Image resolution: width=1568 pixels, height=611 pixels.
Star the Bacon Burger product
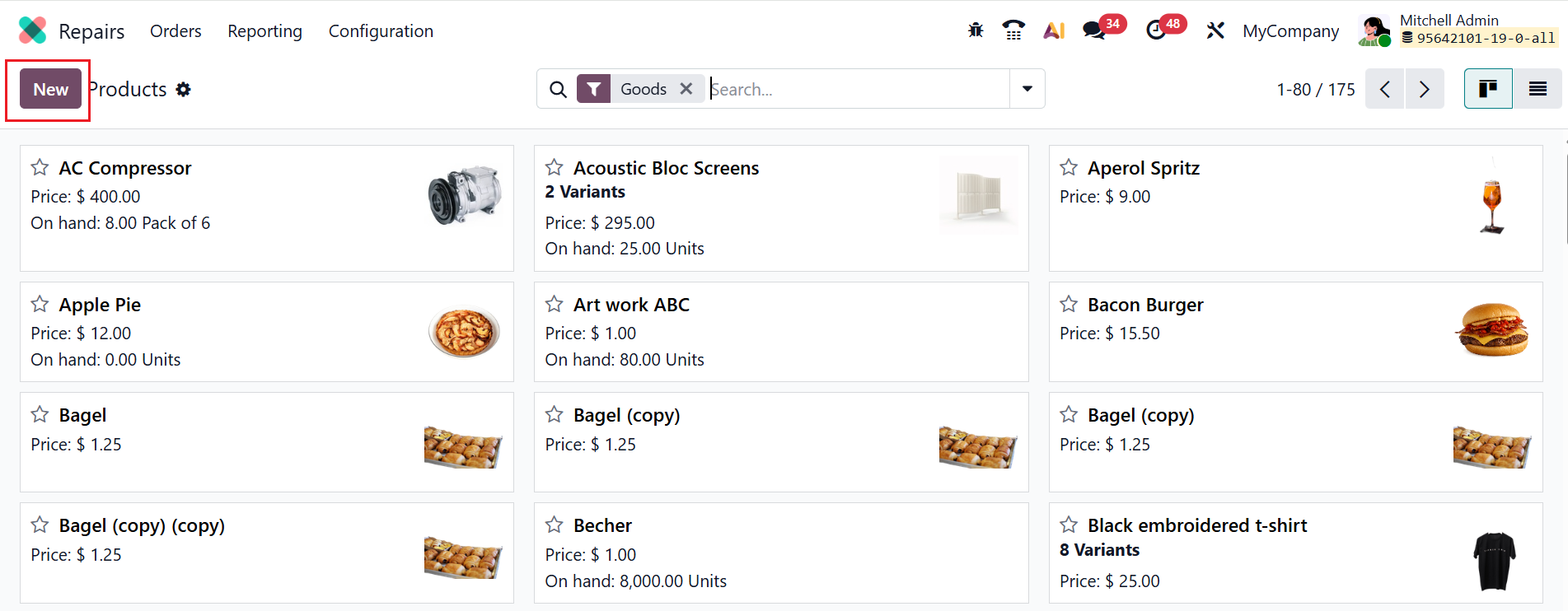(x=1069, y=305)
